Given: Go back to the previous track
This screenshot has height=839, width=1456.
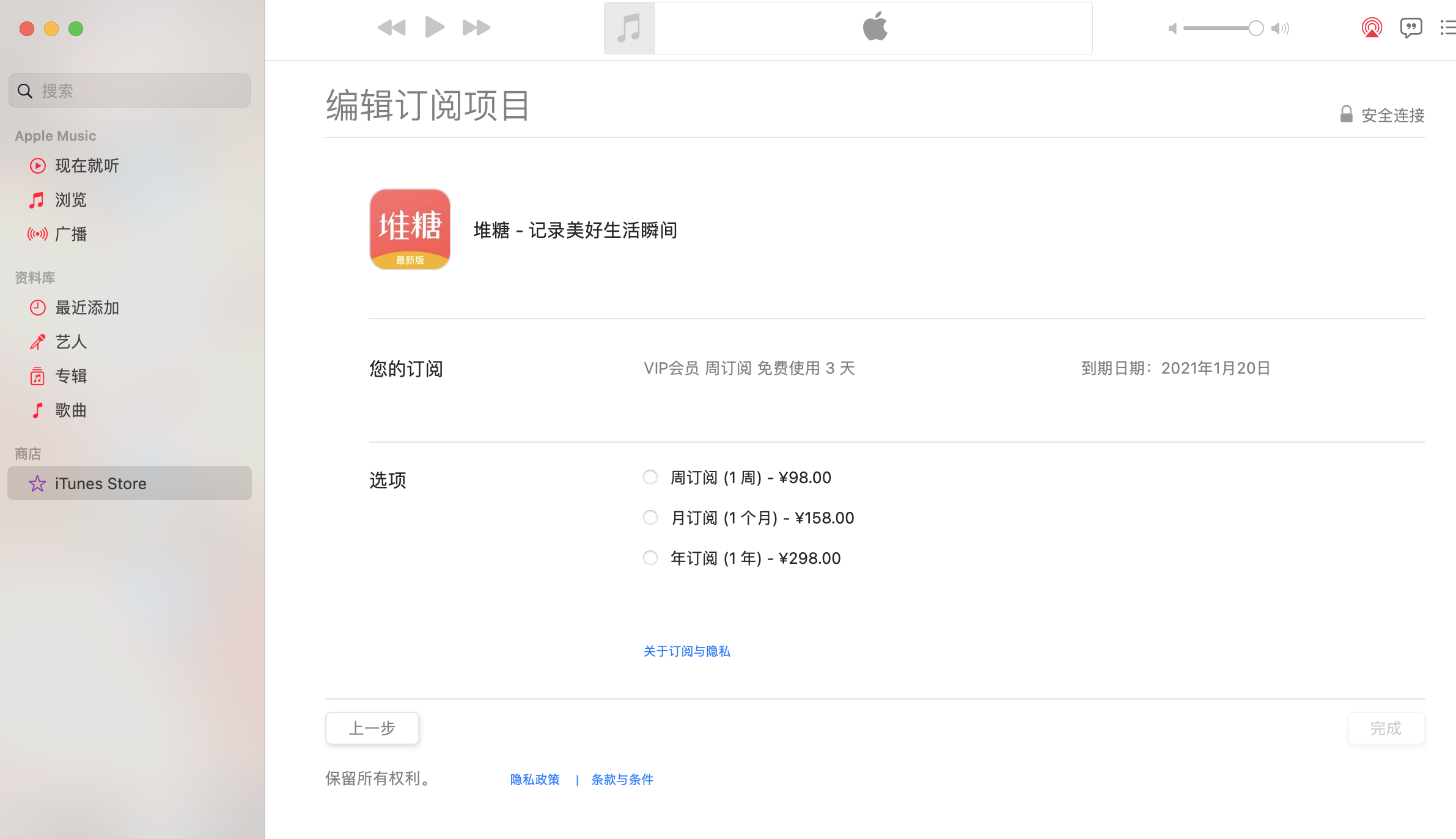Looking at the screenshot, I should coord(391,28).
